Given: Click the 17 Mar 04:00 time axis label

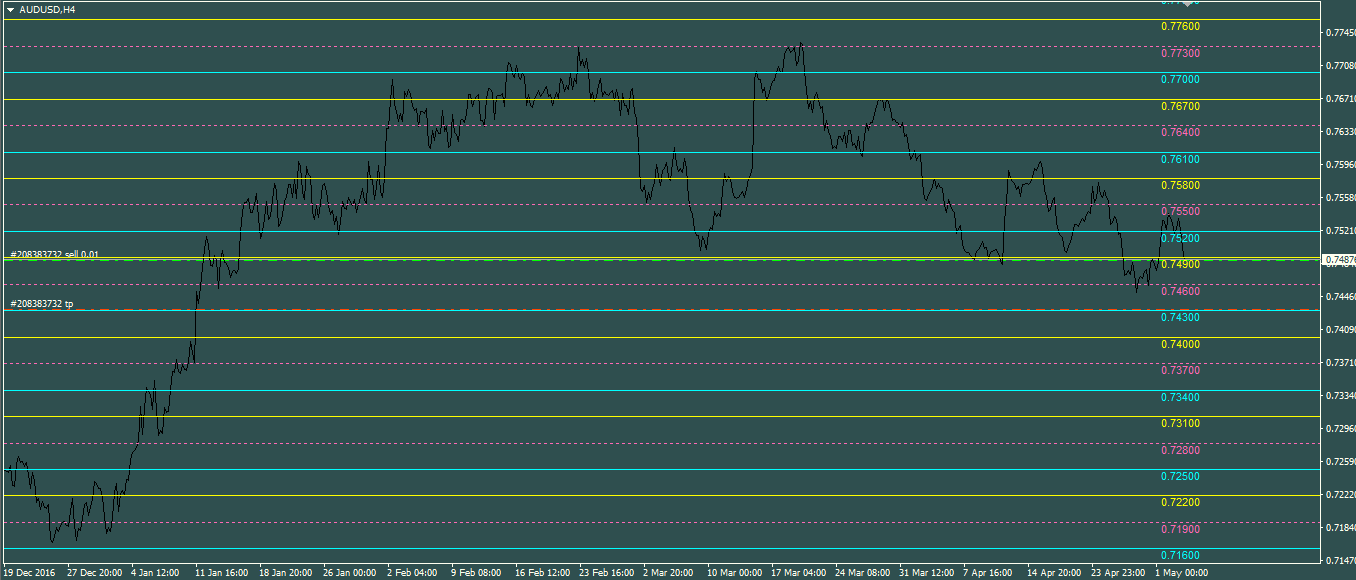Looking at the screenshot, I should 798,573.
